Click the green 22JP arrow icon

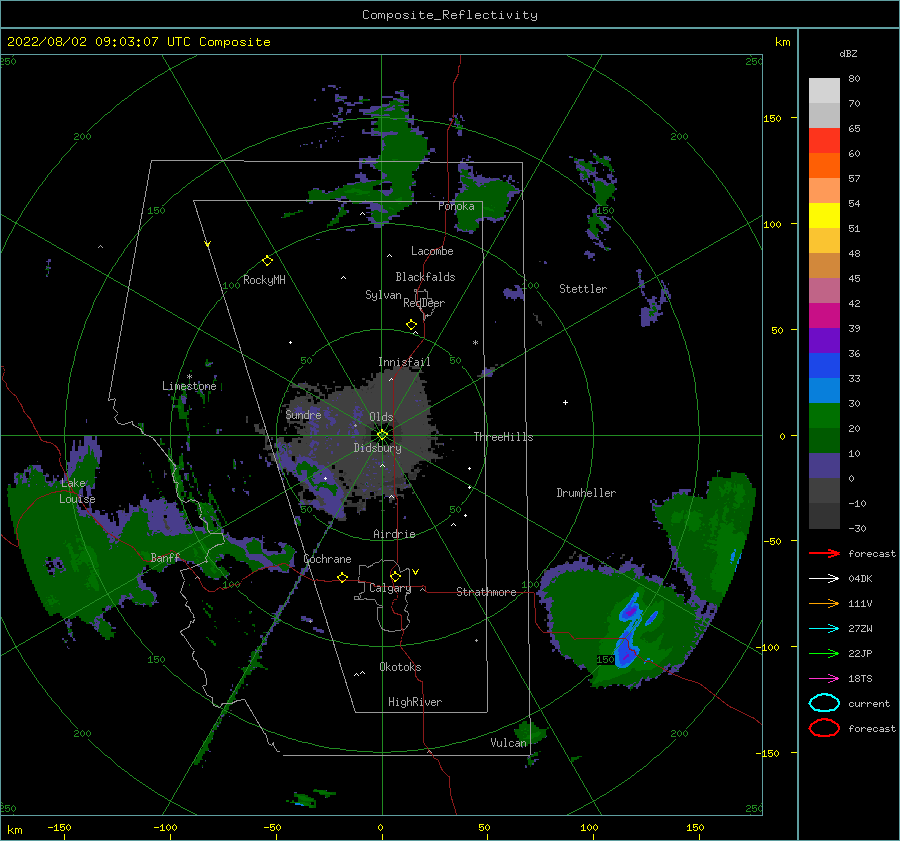coord(824,653)
